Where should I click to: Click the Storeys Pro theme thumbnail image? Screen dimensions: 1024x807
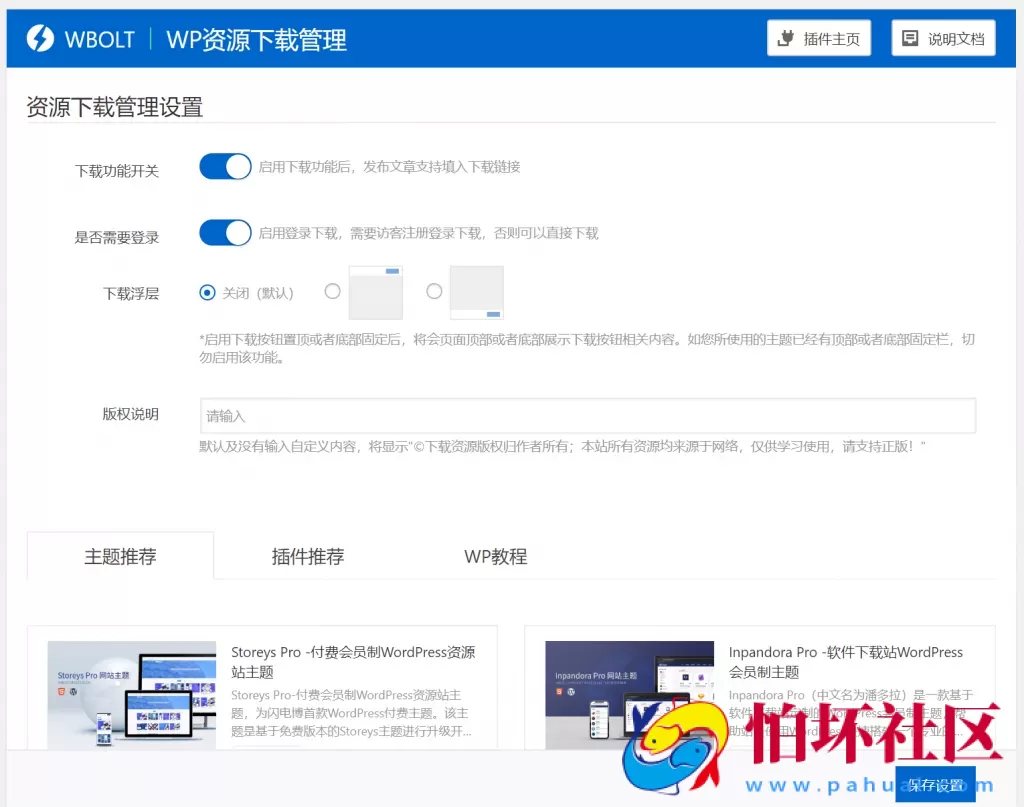[x=131, y=694]
